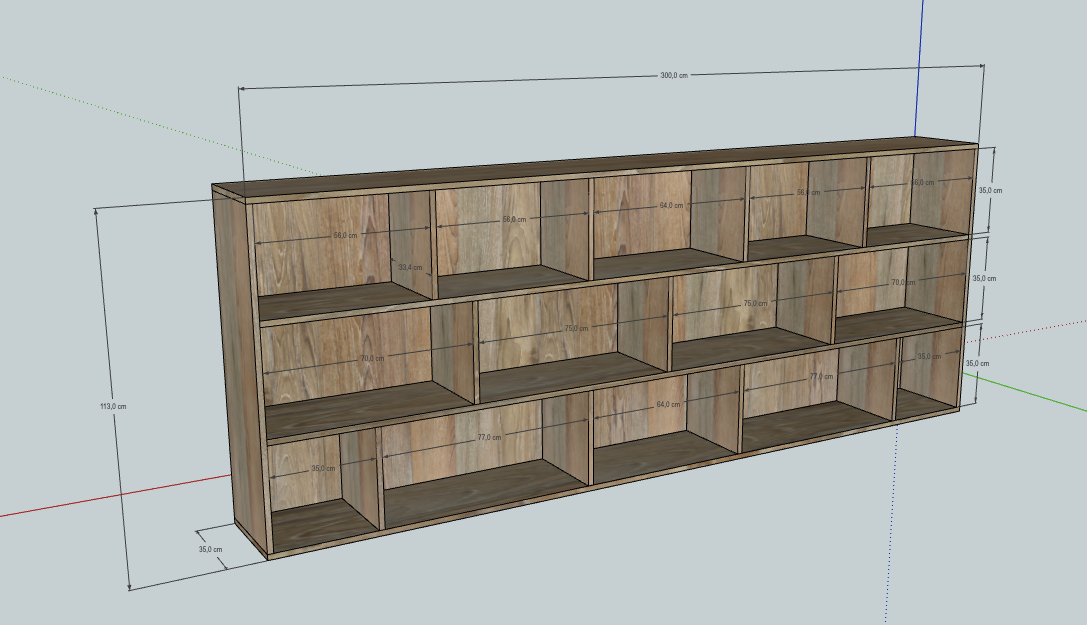Select "56,0 cm" in the top-left compartment
1087x625 pixels.
pyautogui.click(x=345, y=236)
